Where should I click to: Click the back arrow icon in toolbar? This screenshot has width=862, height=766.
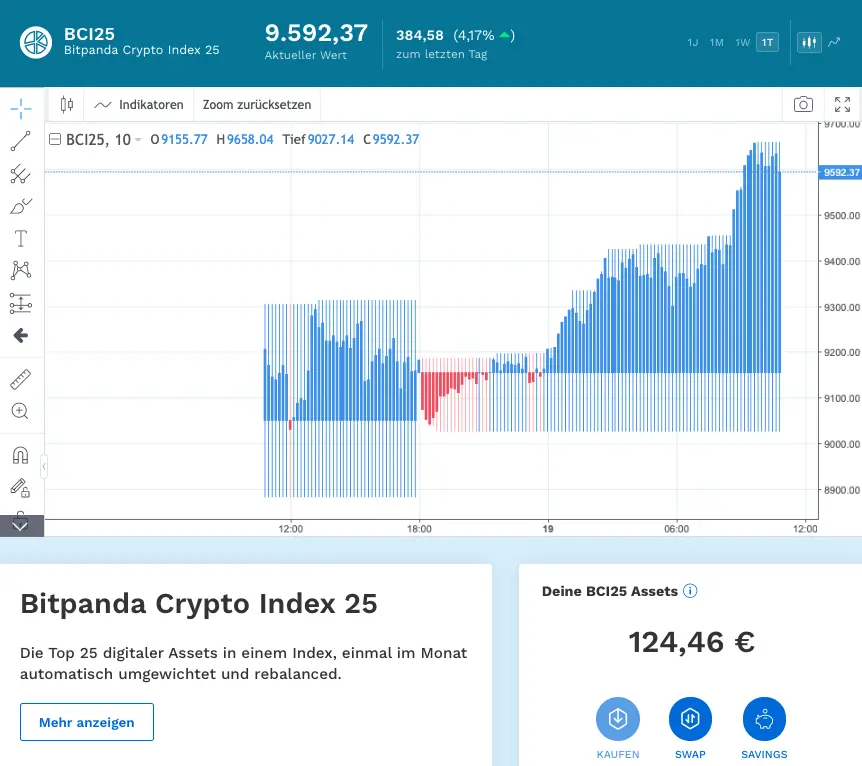point(21,335)
